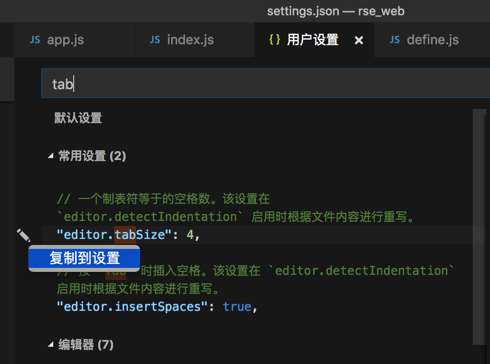
Task: Click the JS file icon on index.js tab
Action: [x=155, y=40]
